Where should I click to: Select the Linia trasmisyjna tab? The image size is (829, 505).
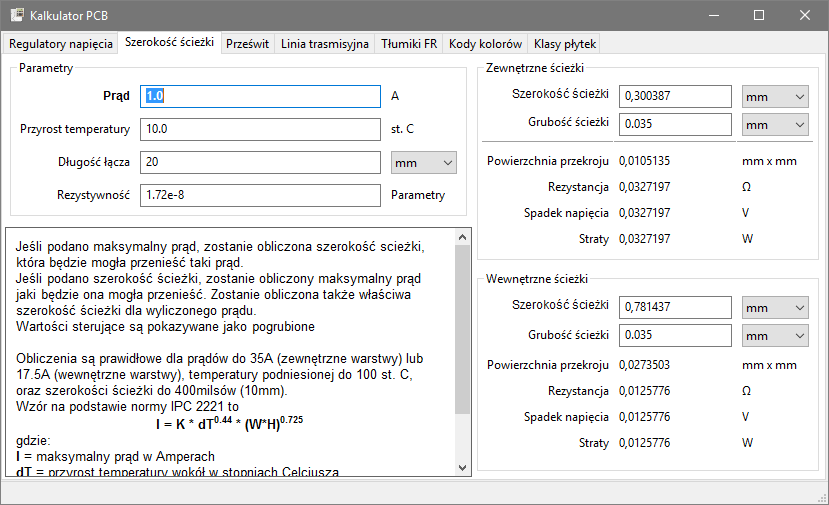tap(325, 44)
